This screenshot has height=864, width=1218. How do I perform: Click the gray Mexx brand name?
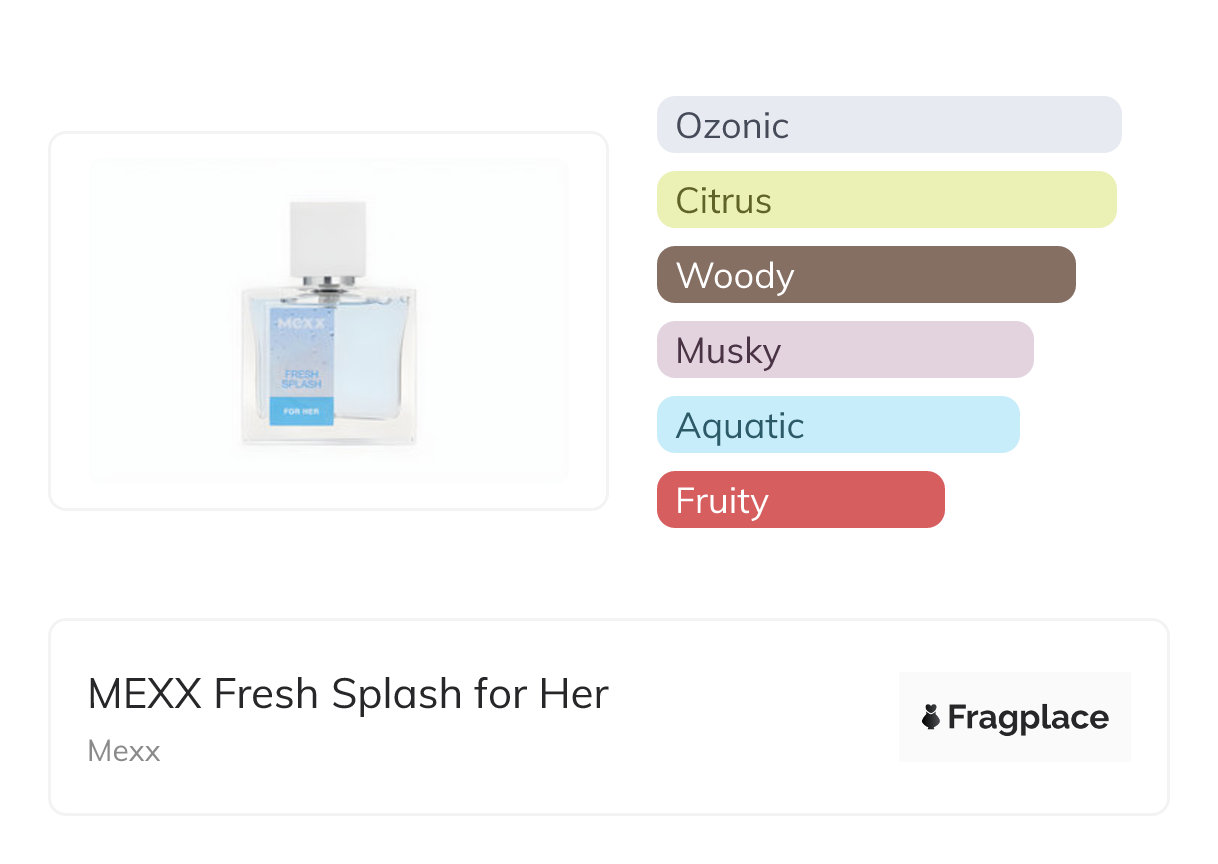click(x=124, y=751)
